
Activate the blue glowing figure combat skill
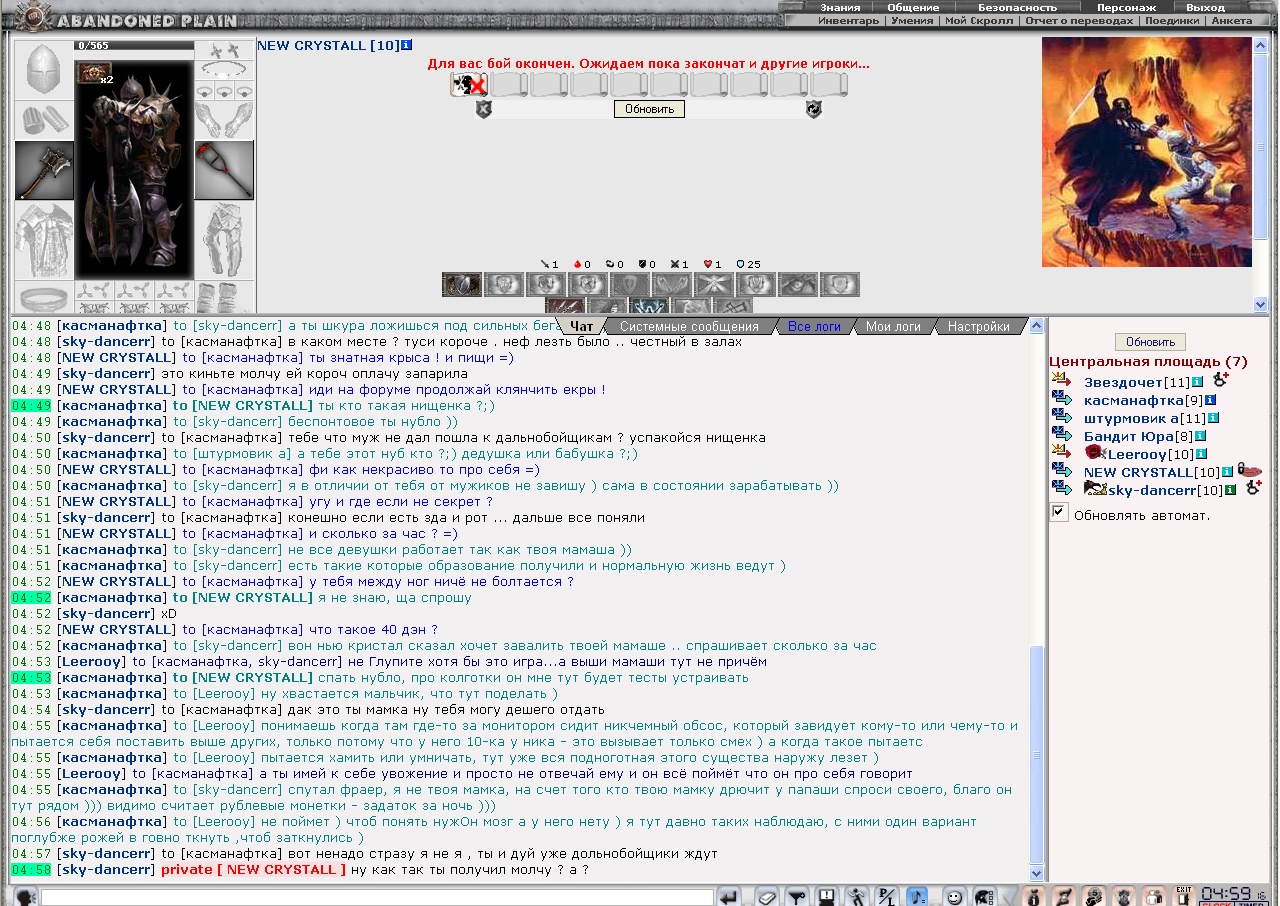click(650, 305)
